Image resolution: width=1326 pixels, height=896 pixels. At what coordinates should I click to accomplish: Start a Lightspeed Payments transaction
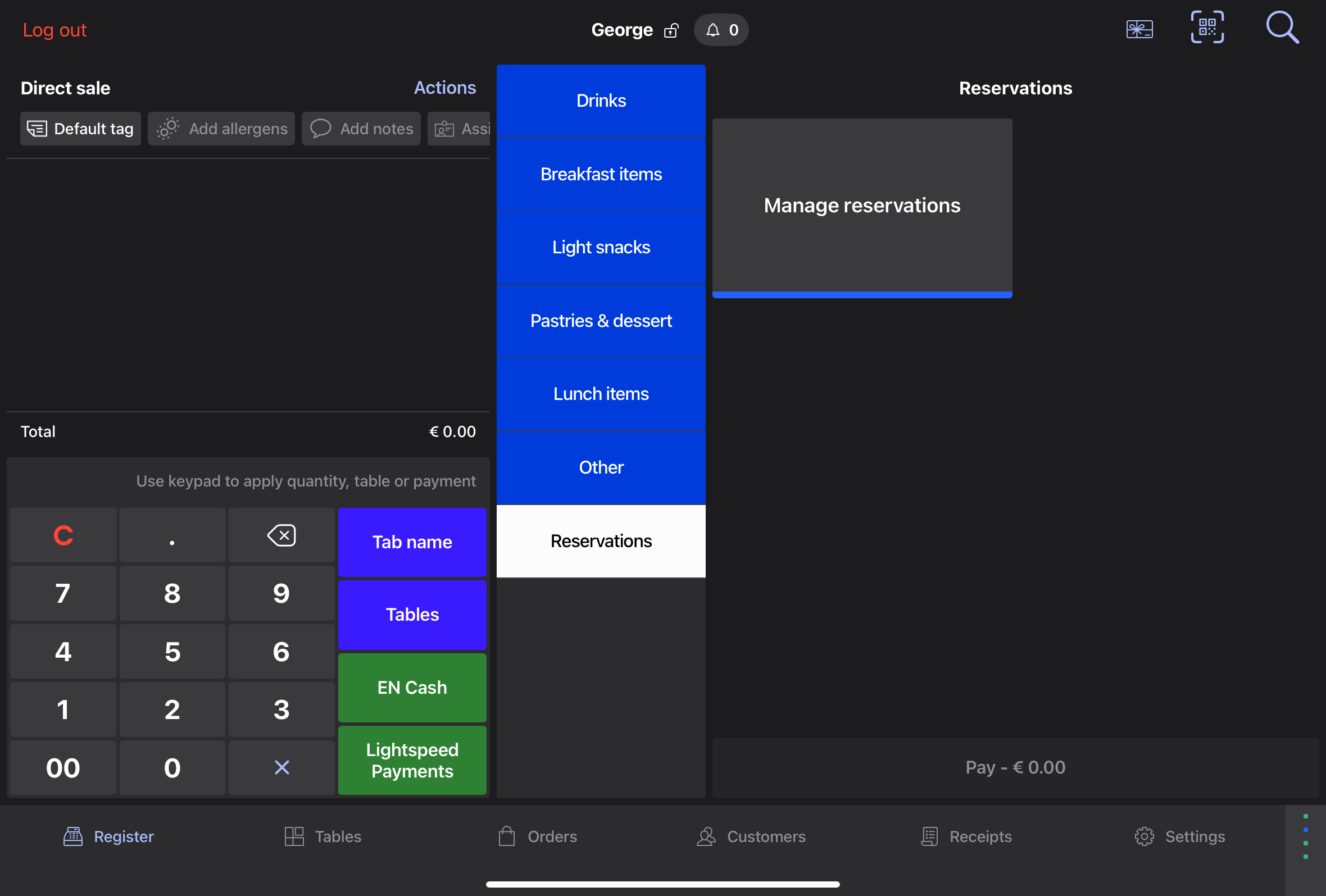coord(412,760)
